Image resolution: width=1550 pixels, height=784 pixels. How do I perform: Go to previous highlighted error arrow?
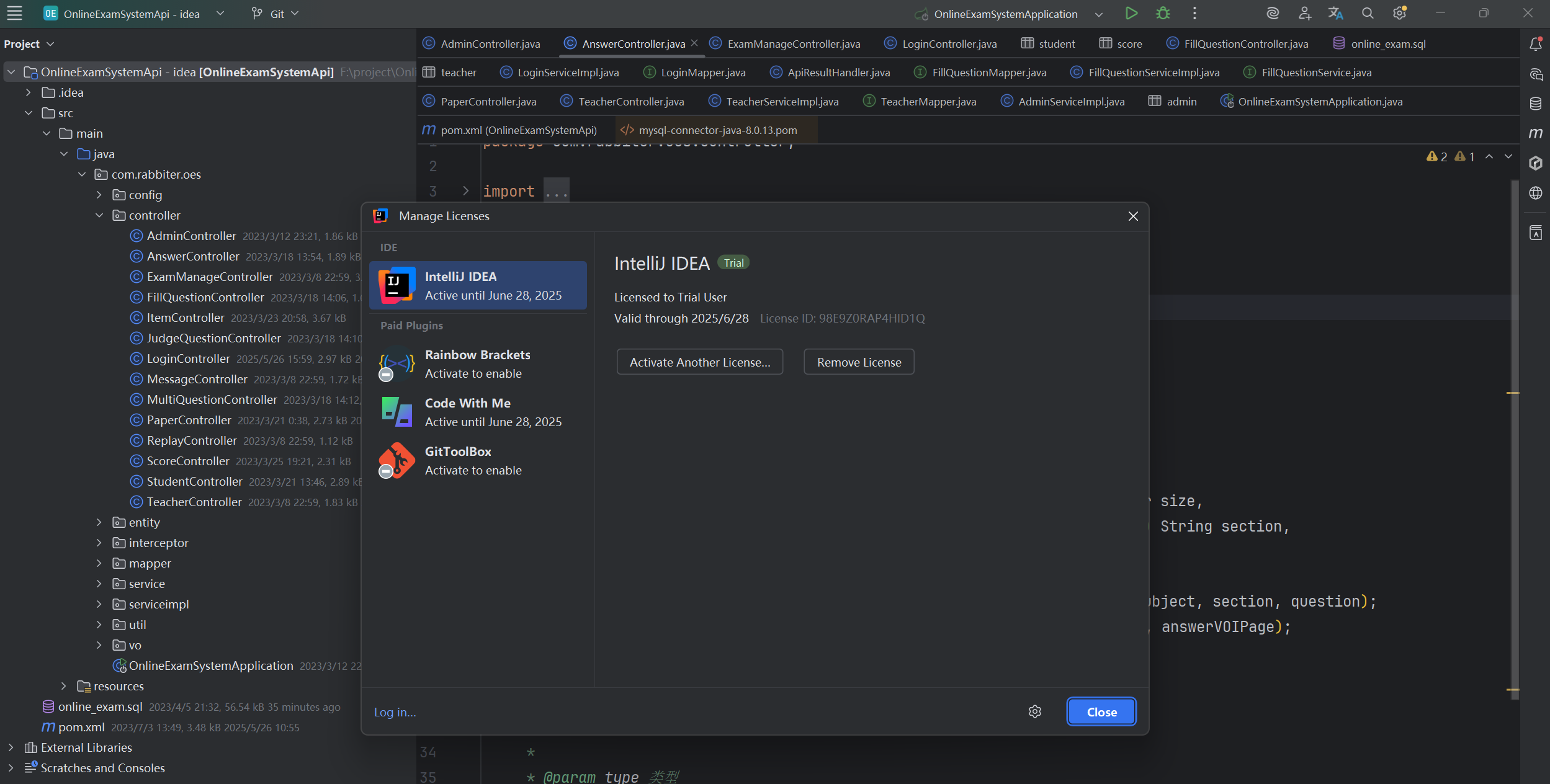coord(1489,156)
